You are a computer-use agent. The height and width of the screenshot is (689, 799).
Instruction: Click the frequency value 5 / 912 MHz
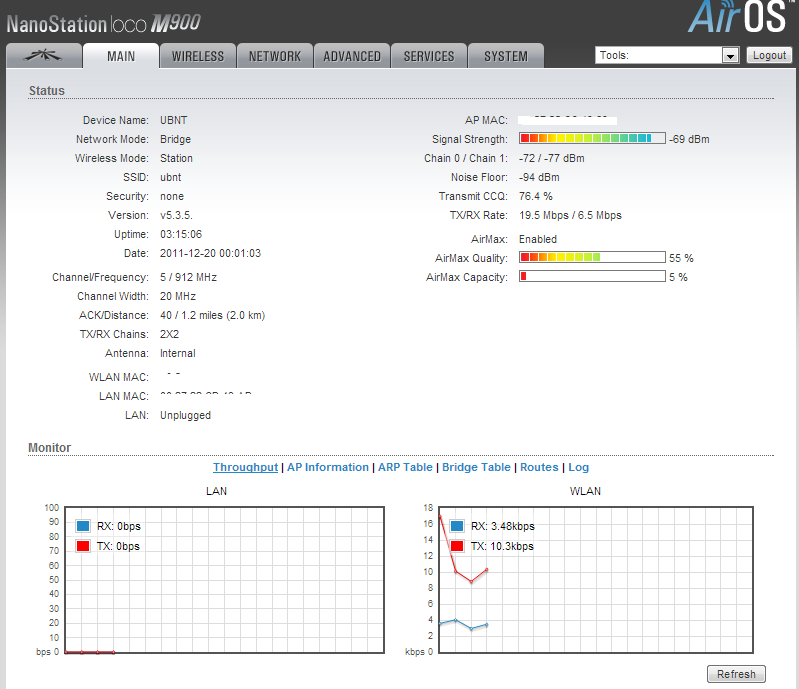click(189, 277)
